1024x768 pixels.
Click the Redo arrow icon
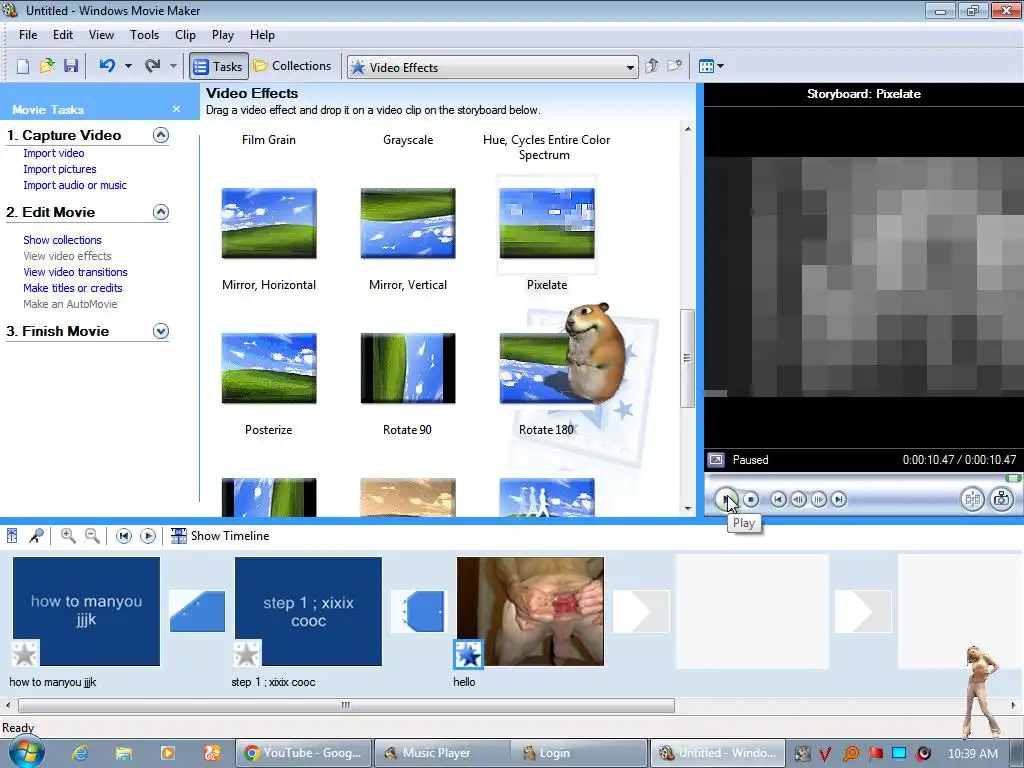(x=153, y=65)
